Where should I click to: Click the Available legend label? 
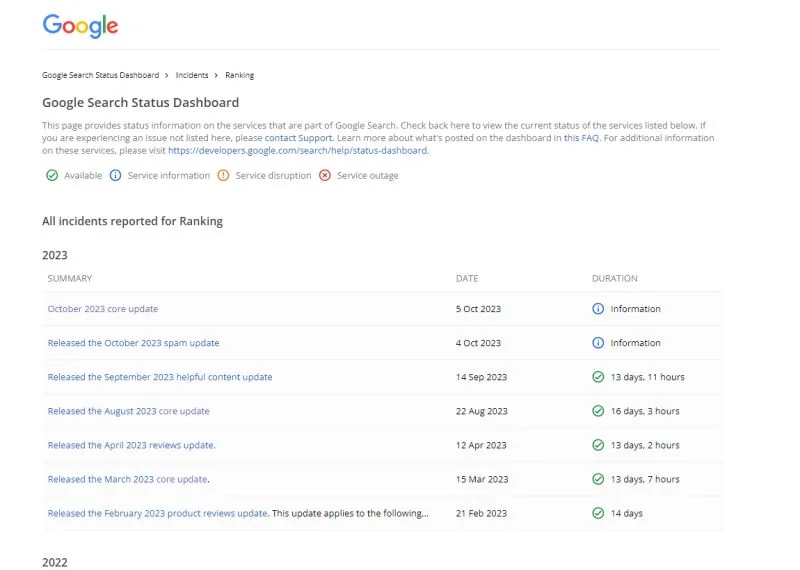[83, 176]
